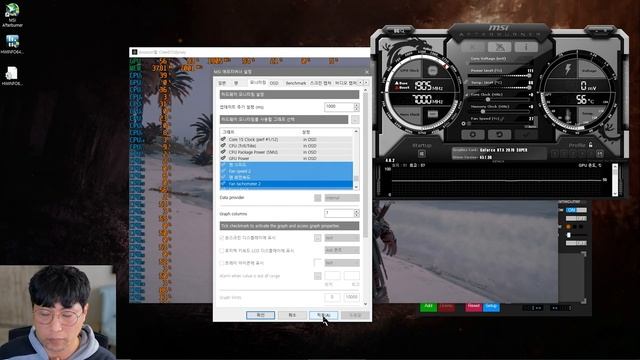Toggle checkmark for CPU (Tctl/Tdie) graph row
640x360 pixels.
[x=223, y=145]
